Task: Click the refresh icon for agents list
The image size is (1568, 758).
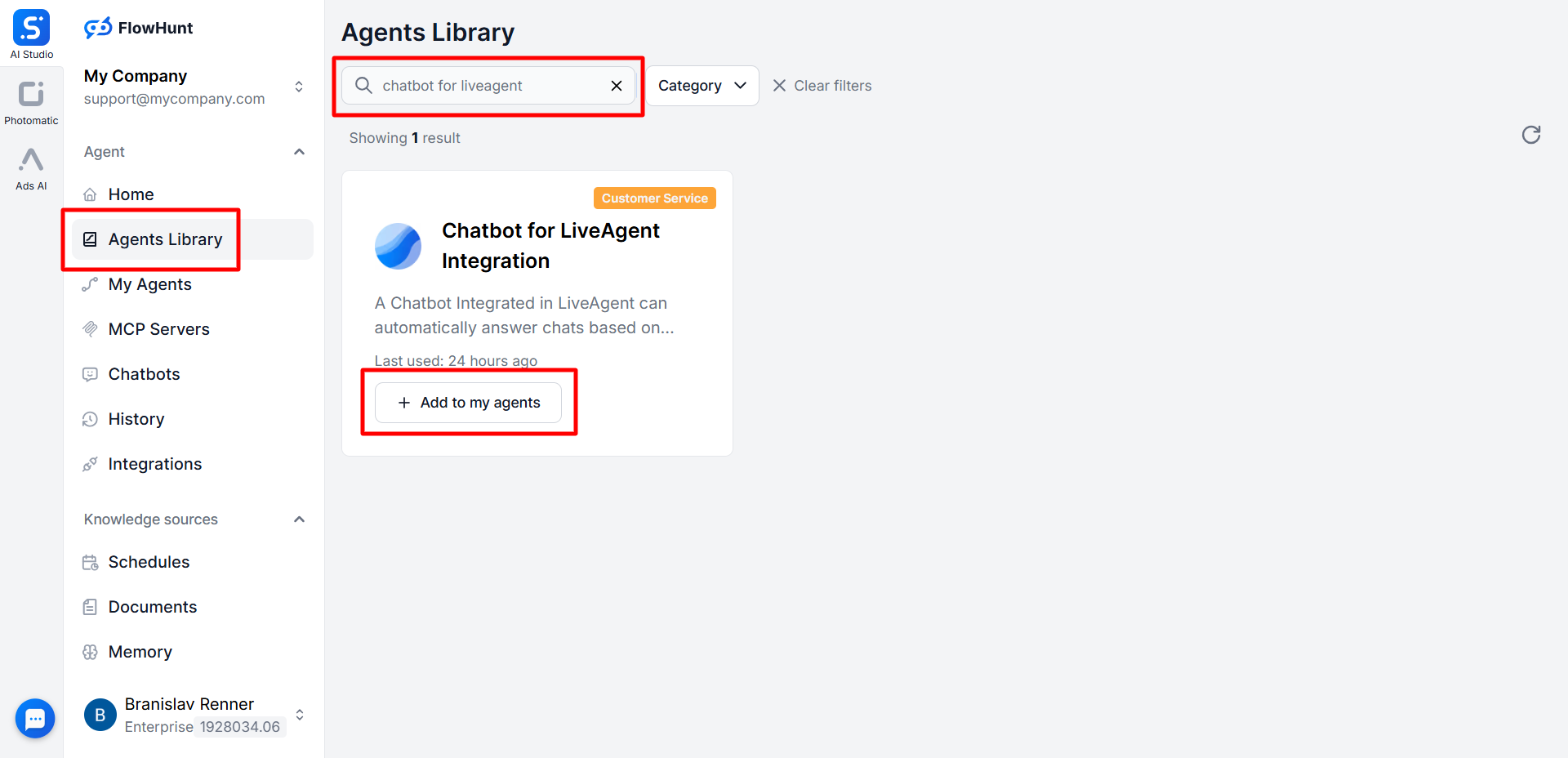Action: [1530, 135]
